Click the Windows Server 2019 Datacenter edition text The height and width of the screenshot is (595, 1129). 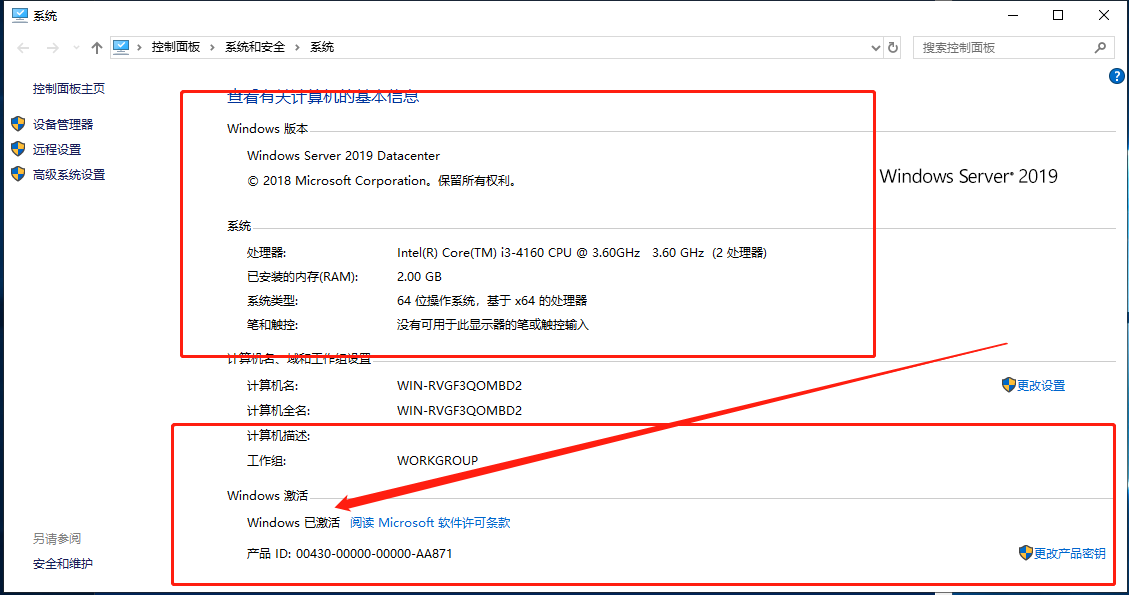pyautogui.click(x=343, y=156)
